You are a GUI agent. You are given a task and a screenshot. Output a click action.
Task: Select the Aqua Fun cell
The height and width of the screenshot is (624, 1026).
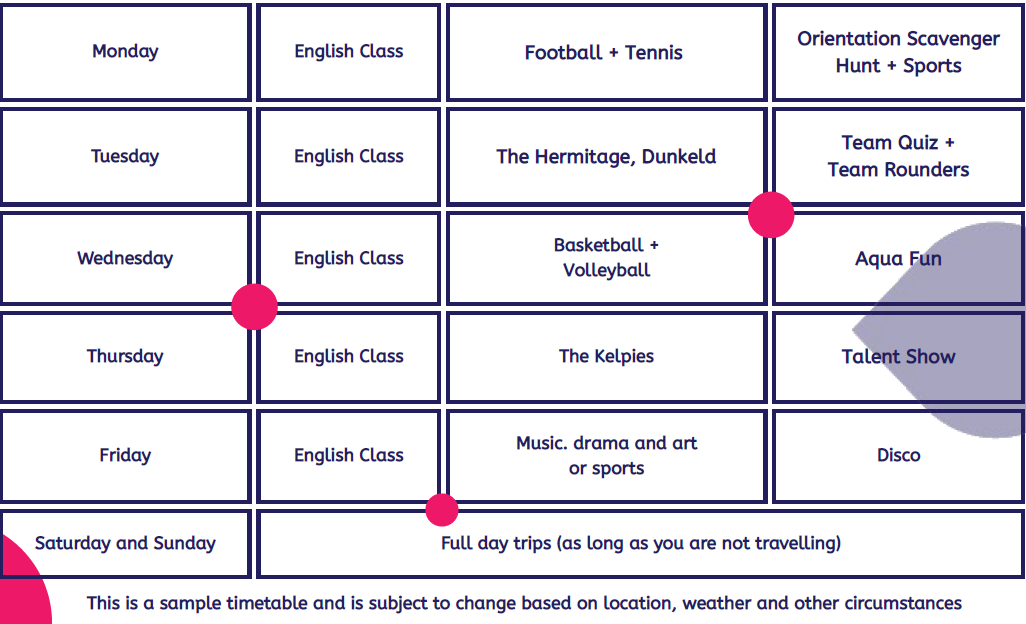(898, 258)
